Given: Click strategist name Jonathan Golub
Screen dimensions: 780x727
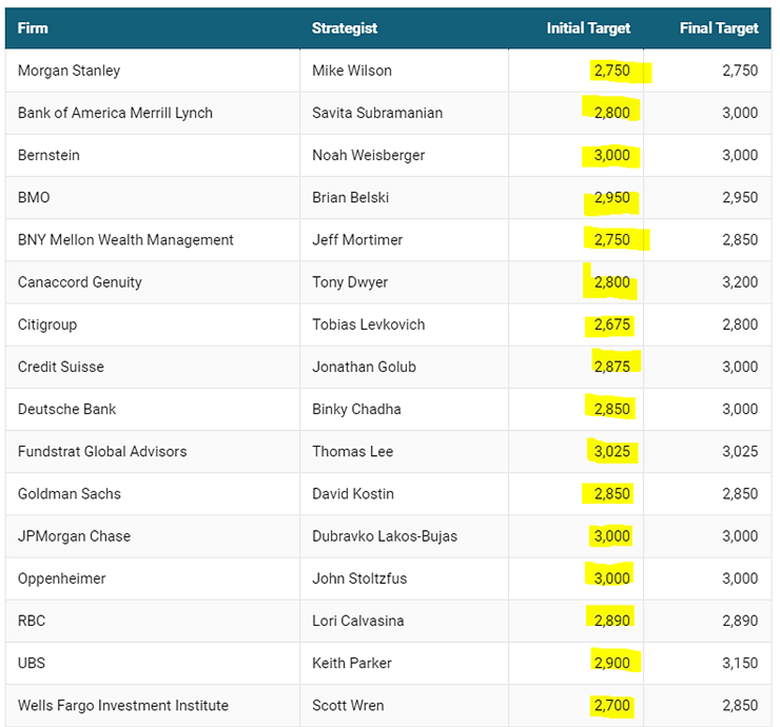Looking at the screenshot, I should point(364,367).
